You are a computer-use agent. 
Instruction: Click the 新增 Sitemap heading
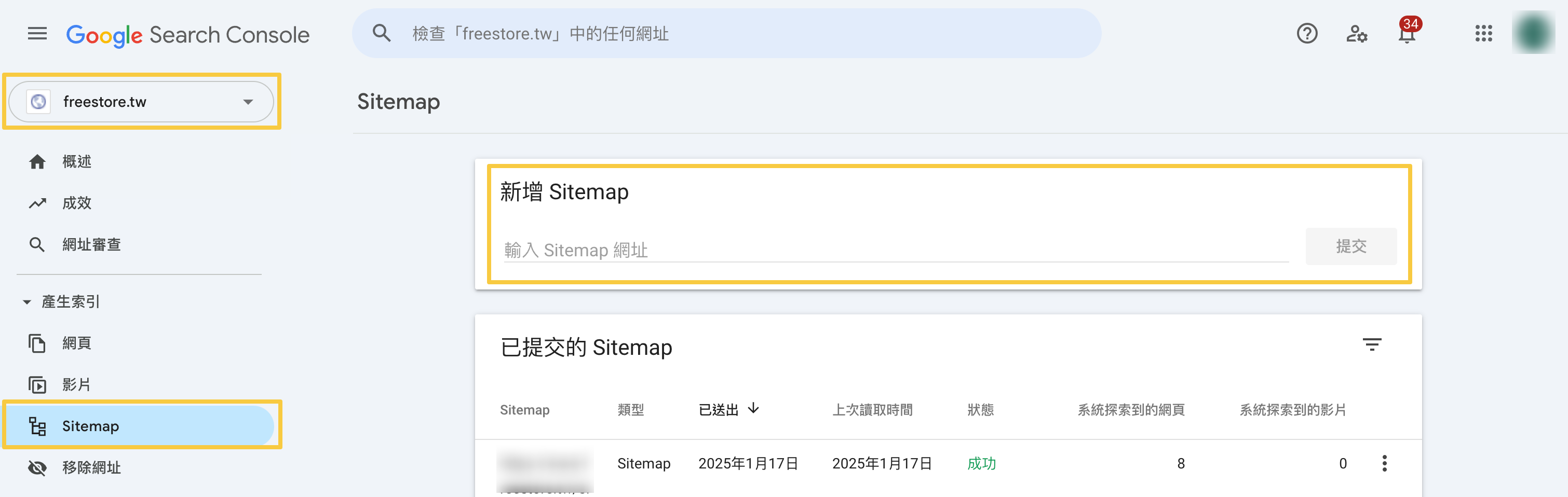point(564,191)
